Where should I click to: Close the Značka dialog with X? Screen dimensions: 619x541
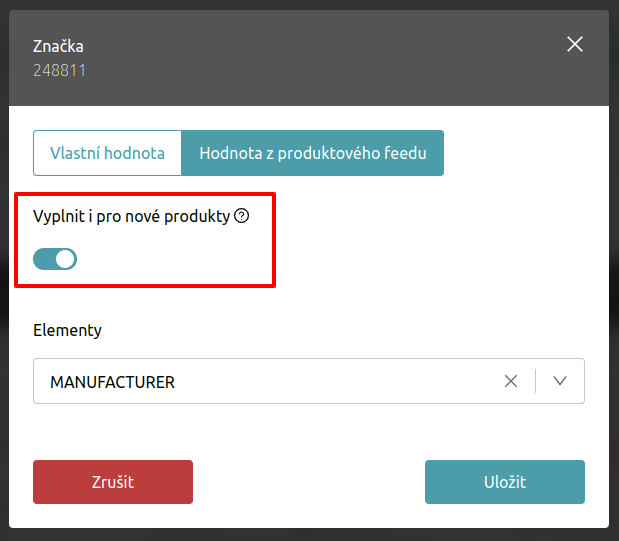coord(574,44)
